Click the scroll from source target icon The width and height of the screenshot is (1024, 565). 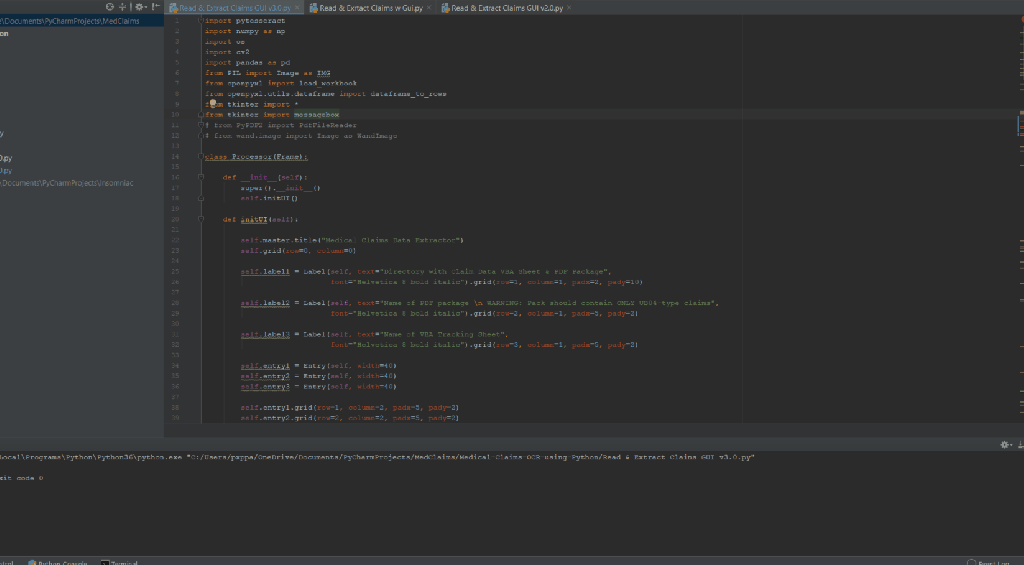coord(109,7)
